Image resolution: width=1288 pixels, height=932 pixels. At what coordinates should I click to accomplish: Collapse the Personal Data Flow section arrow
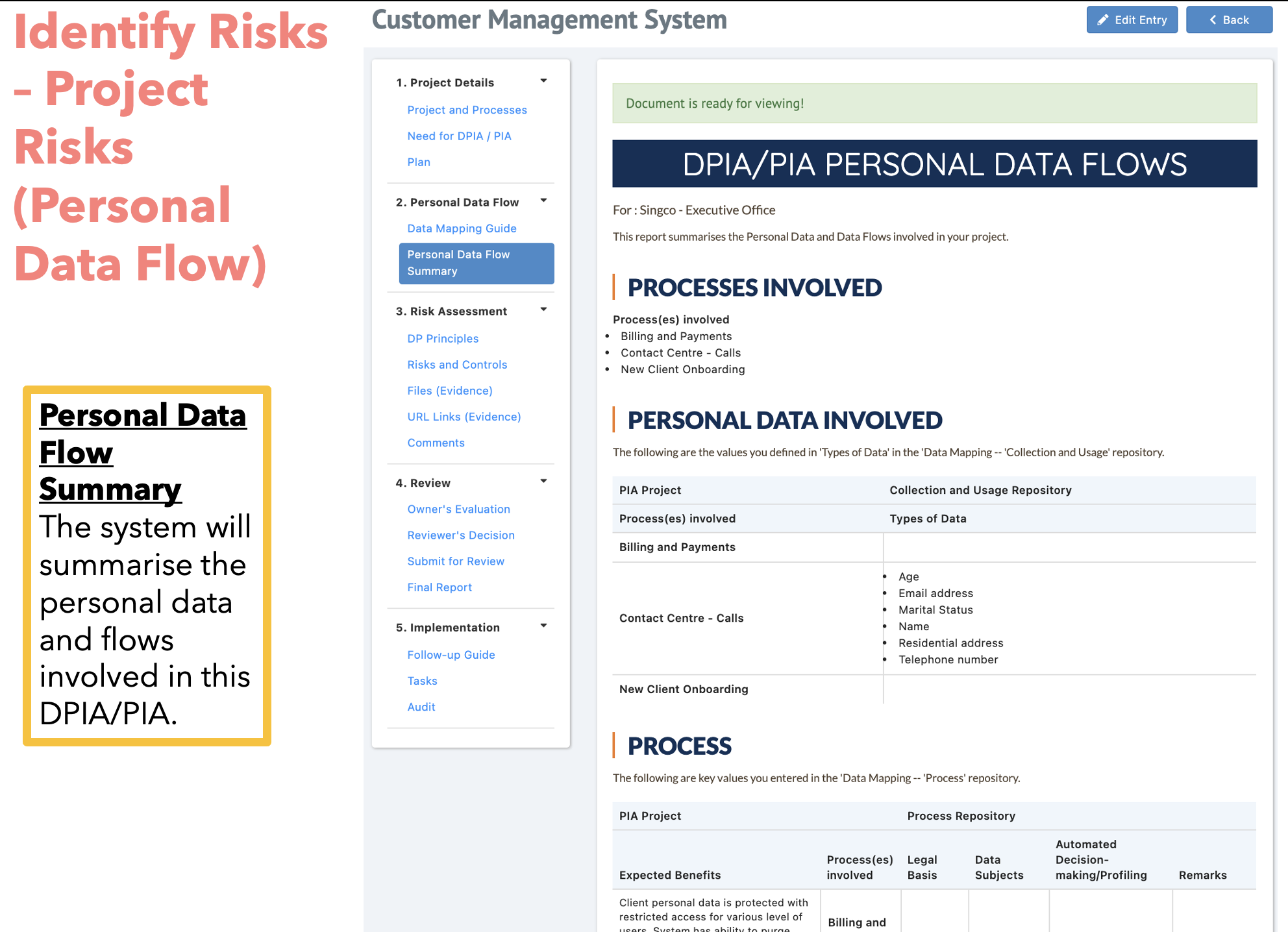tap(543, 201)
